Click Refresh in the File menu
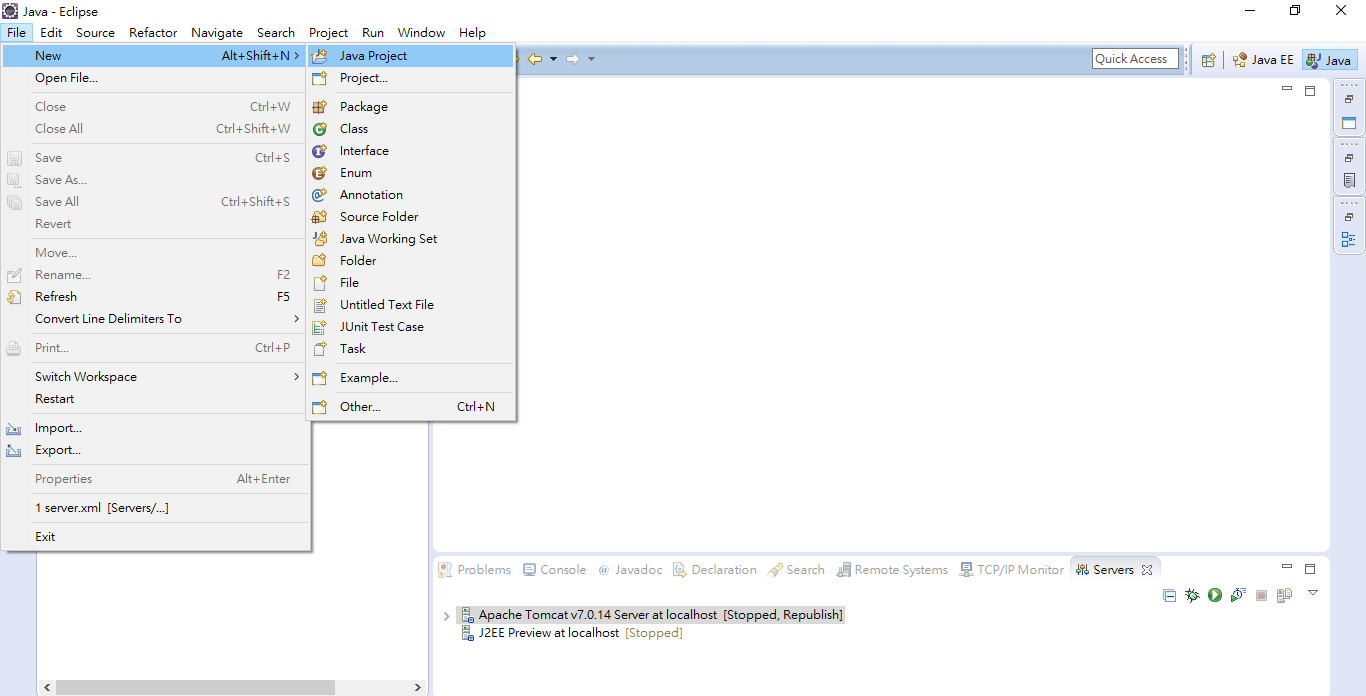Viewport: 1366px width, 696px height. tap(156, 297)
